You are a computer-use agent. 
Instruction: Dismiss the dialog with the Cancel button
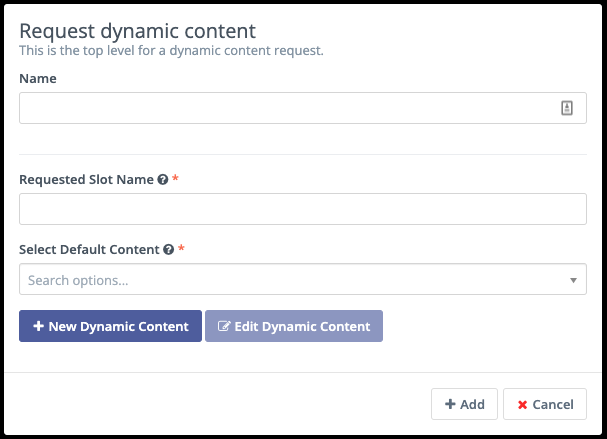coord(544,405)
